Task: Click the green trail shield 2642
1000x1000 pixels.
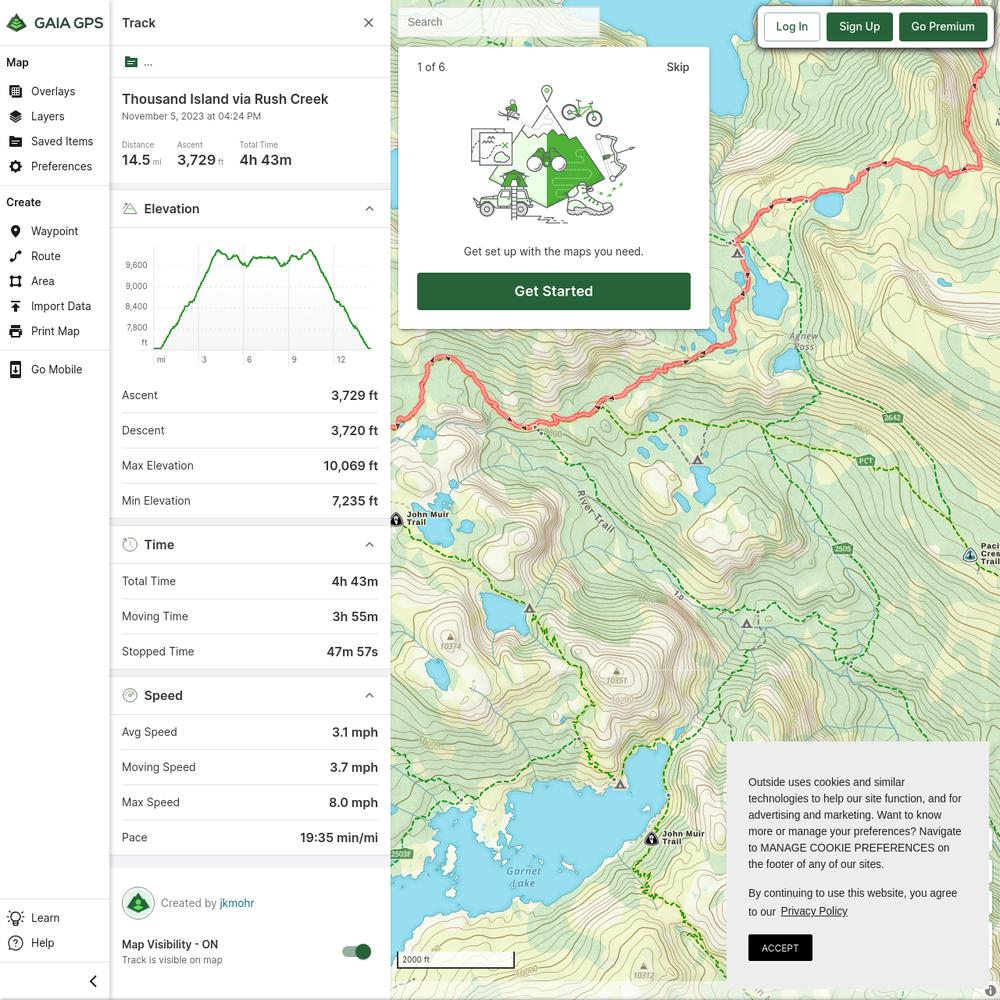Action: [x=892, y=418]
